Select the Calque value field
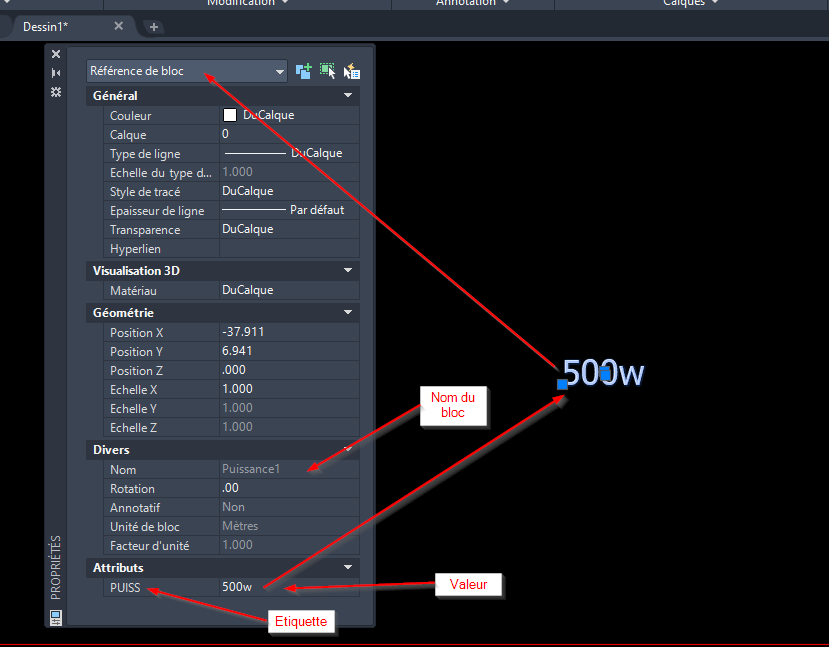The image size is (829, 647). tap(289, 134)
